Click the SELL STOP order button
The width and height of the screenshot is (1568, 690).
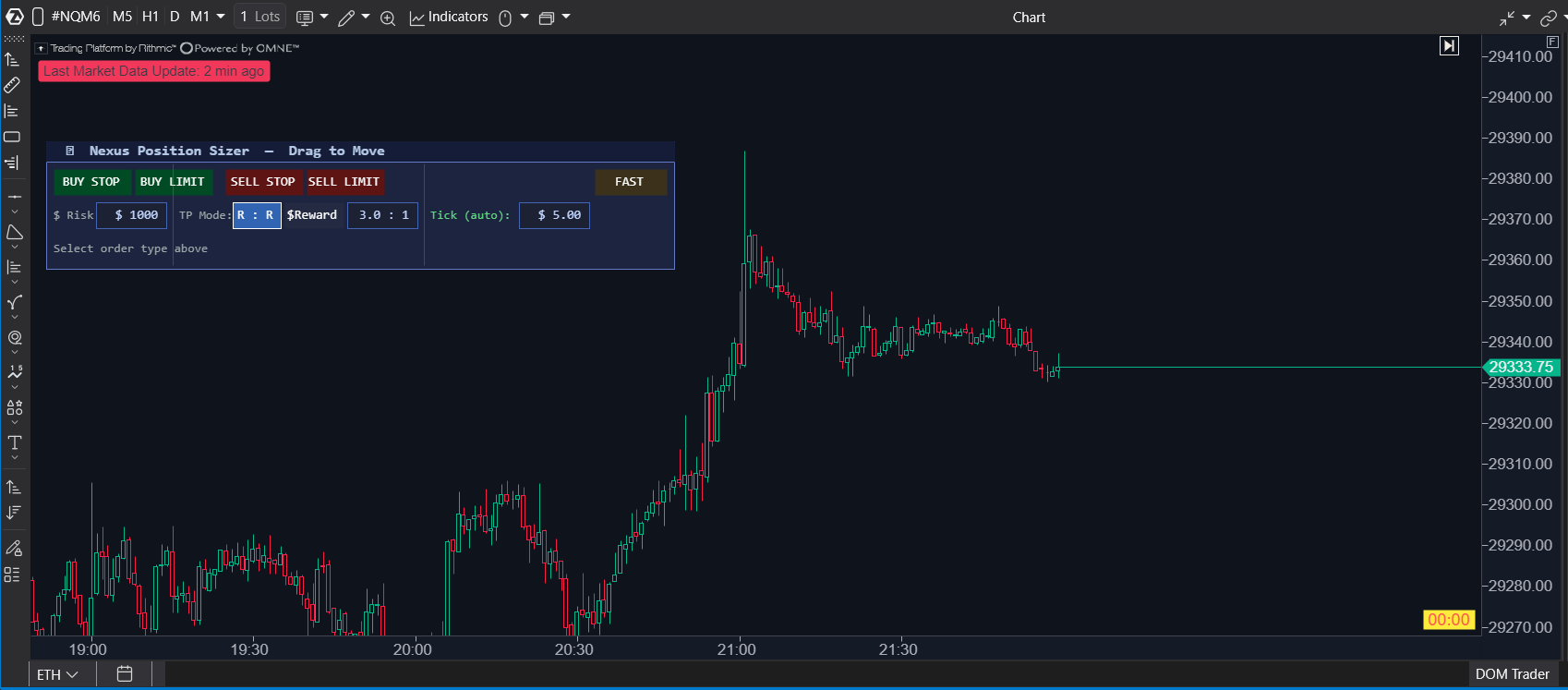pos(263,182)
